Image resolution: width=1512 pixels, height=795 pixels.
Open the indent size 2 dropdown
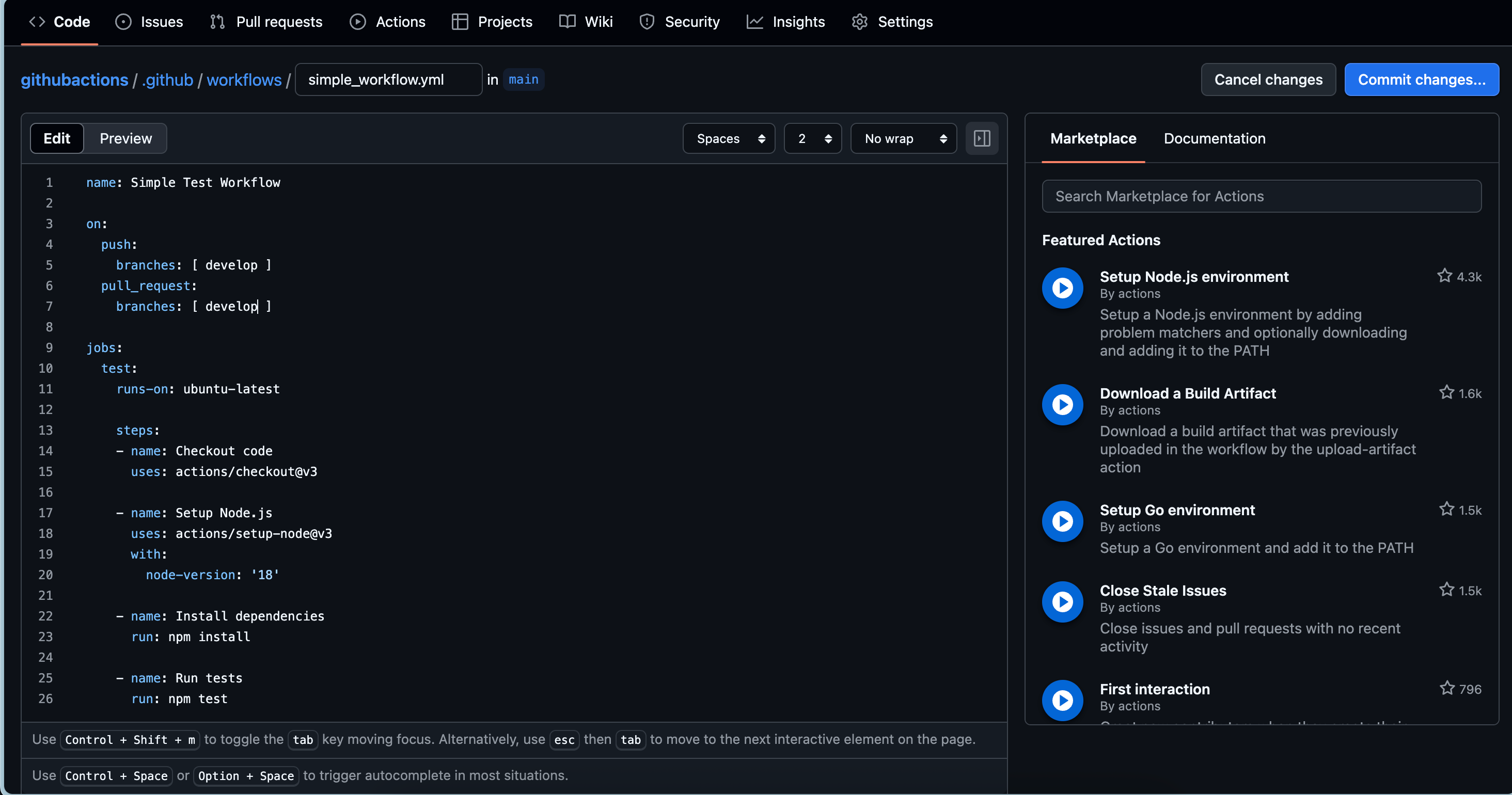pos(812,138)
